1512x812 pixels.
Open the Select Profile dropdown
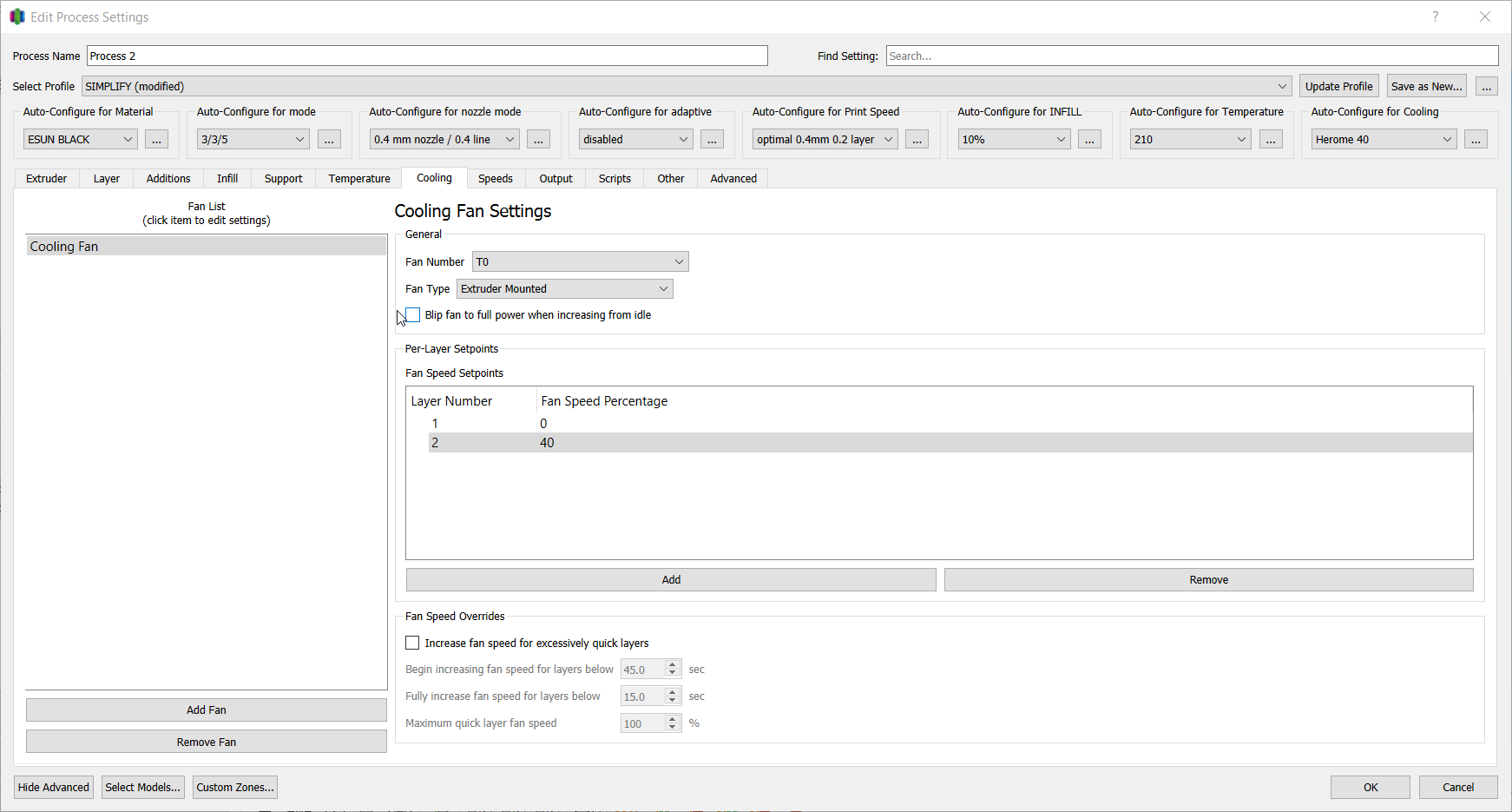(687, 86)
